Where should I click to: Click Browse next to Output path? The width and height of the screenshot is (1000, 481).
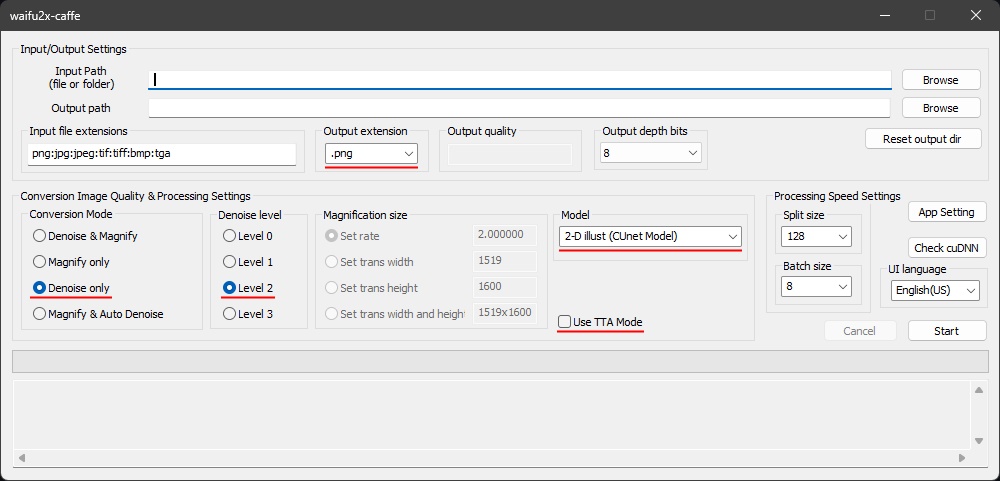pyautogui.click(x=940, y=108)
